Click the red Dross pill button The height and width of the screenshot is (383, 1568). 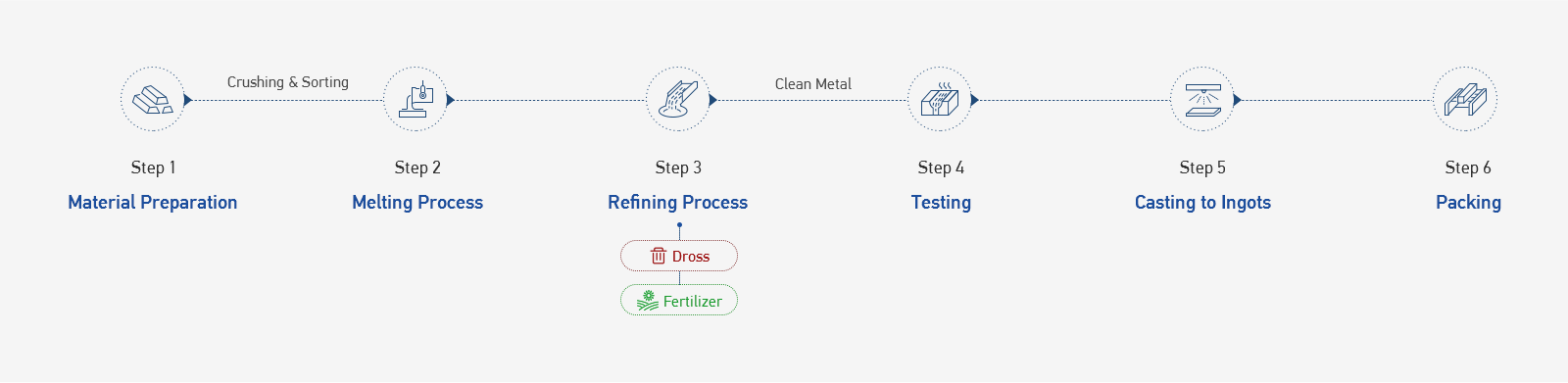click(679, 256)
